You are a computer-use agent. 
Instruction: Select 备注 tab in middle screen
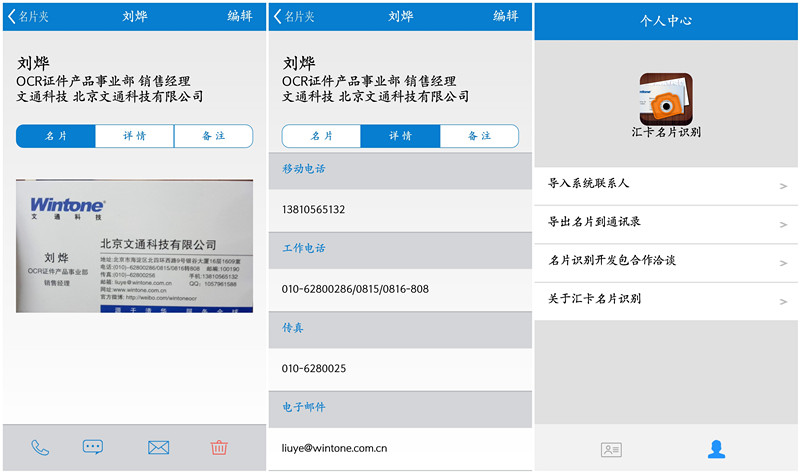coord(480,136)
